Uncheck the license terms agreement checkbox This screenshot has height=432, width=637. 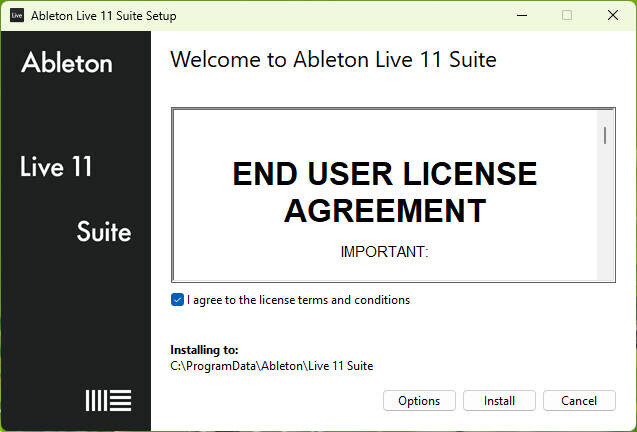[x=177, y=300]
